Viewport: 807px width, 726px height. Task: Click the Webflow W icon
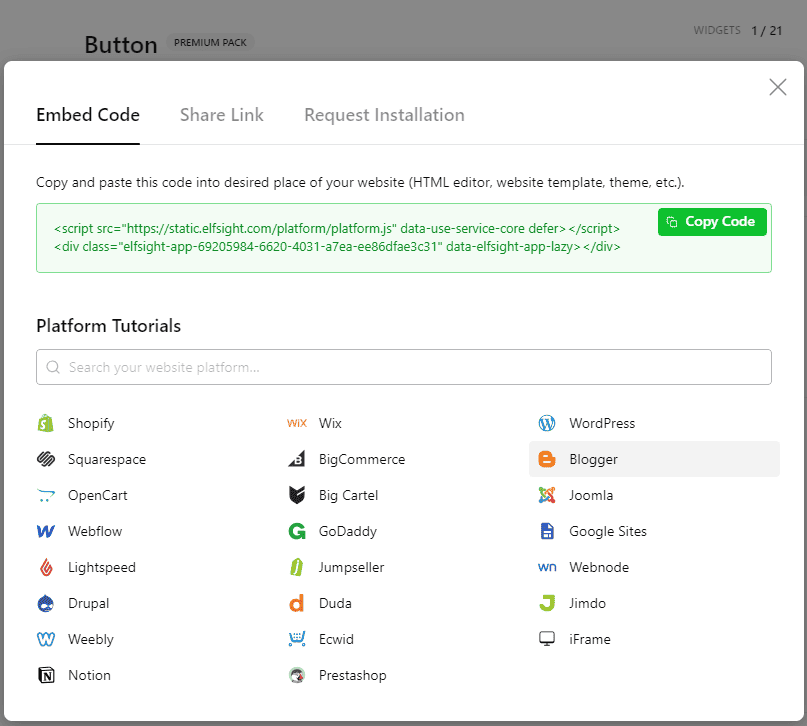pyautogui.click(x=46, y=531)
